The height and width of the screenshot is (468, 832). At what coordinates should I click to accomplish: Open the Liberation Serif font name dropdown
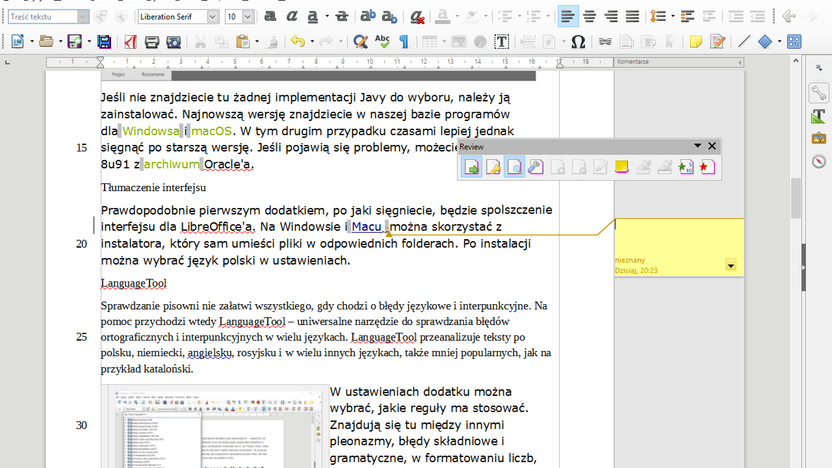(212, 16)
